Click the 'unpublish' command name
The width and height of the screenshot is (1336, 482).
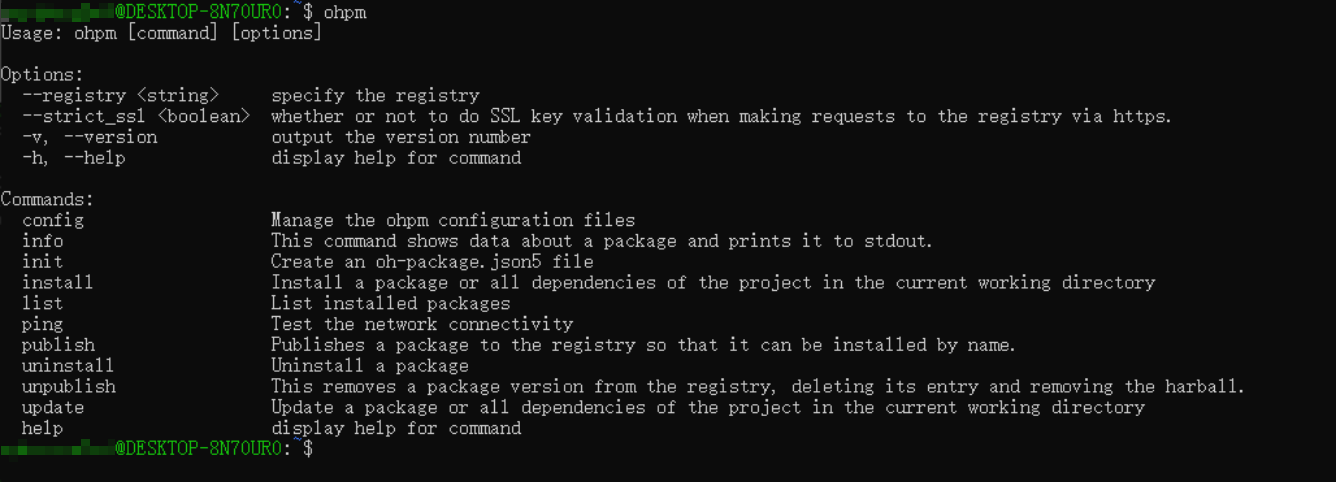pyautogui.click(x=69, y=387)
